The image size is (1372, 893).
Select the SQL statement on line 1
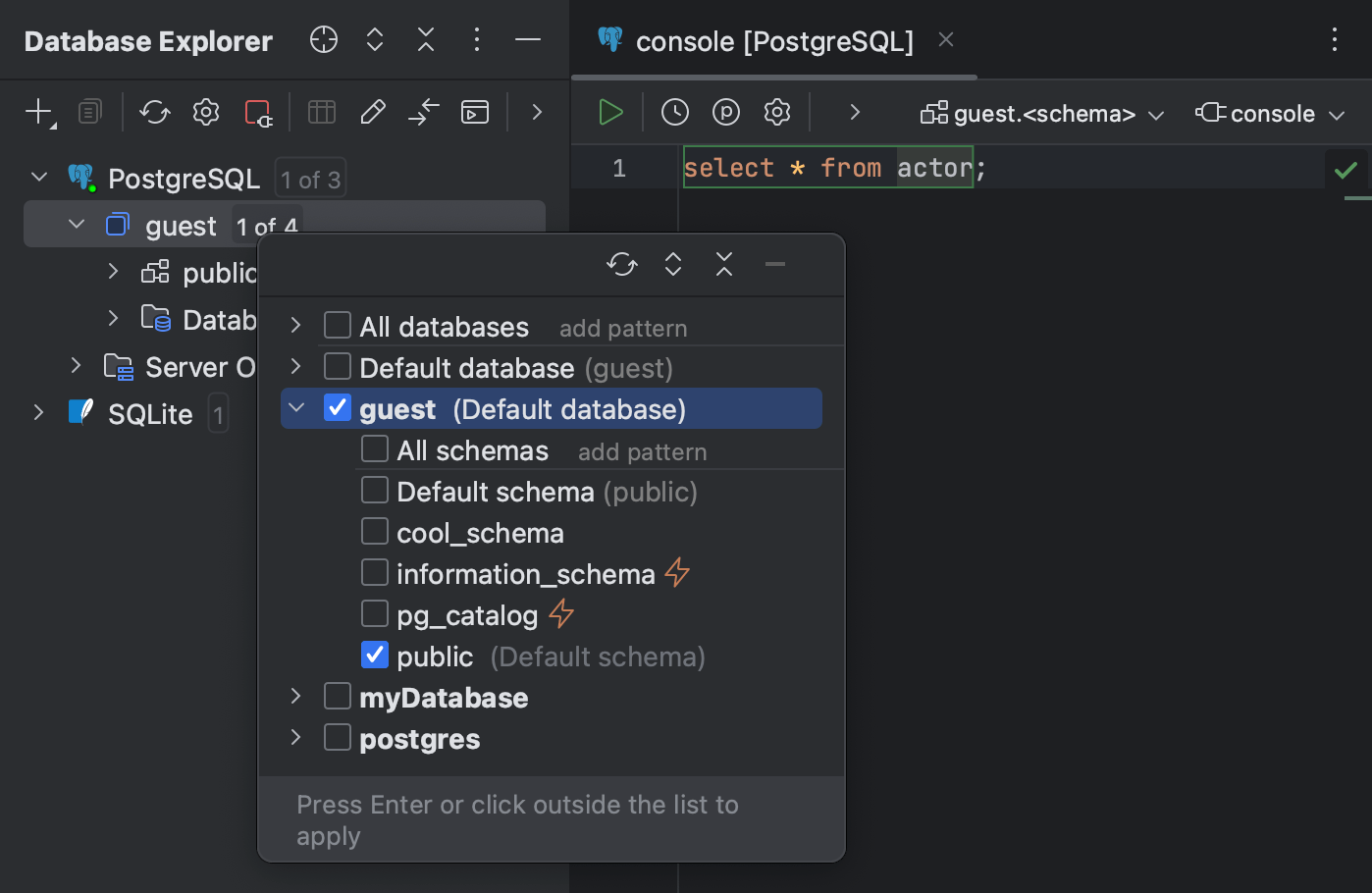click(827, 167)
